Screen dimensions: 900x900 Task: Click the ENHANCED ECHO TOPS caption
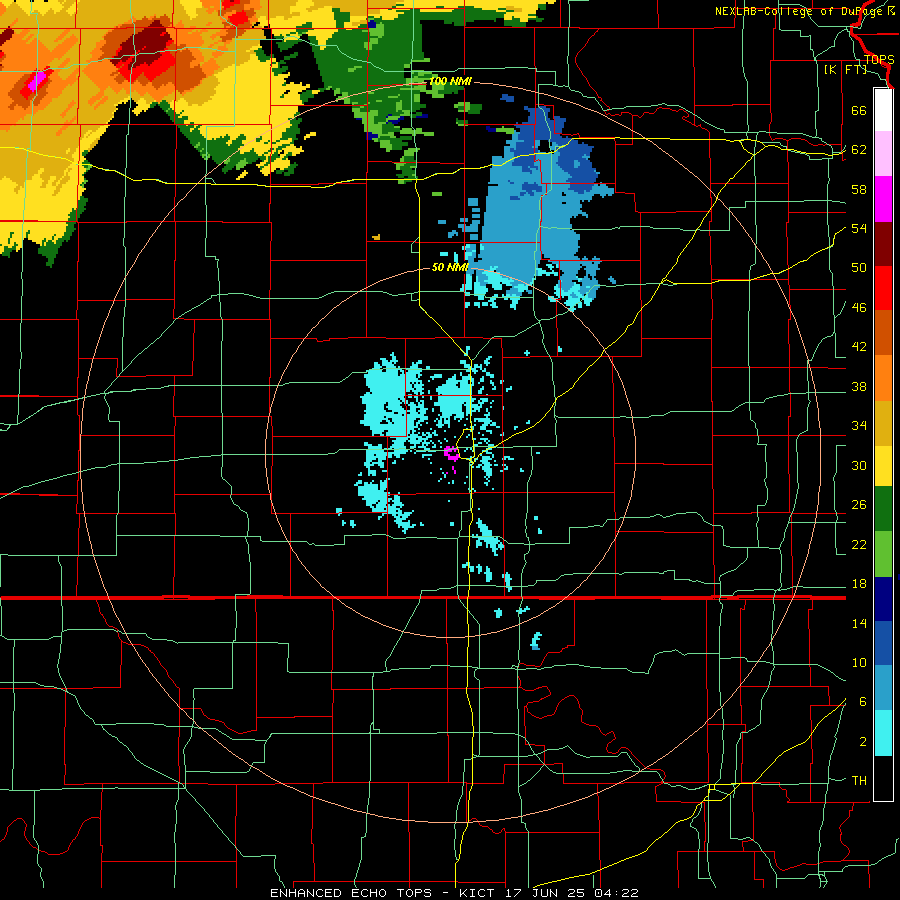coord(351,893)
